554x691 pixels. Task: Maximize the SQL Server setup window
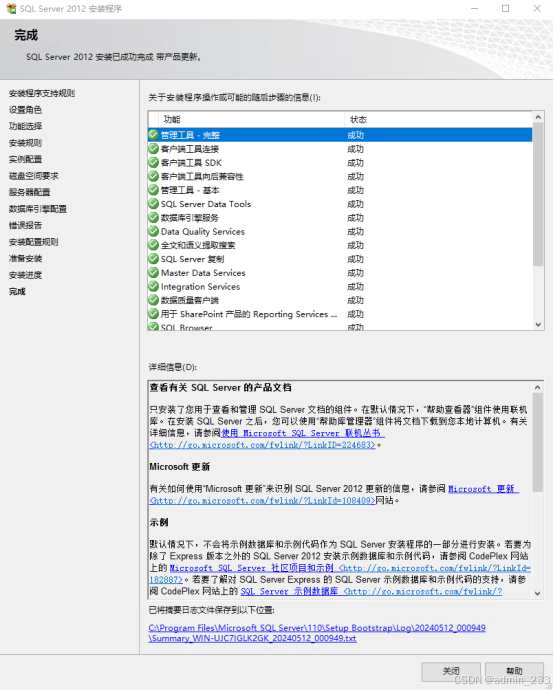[x=506, y=8]
